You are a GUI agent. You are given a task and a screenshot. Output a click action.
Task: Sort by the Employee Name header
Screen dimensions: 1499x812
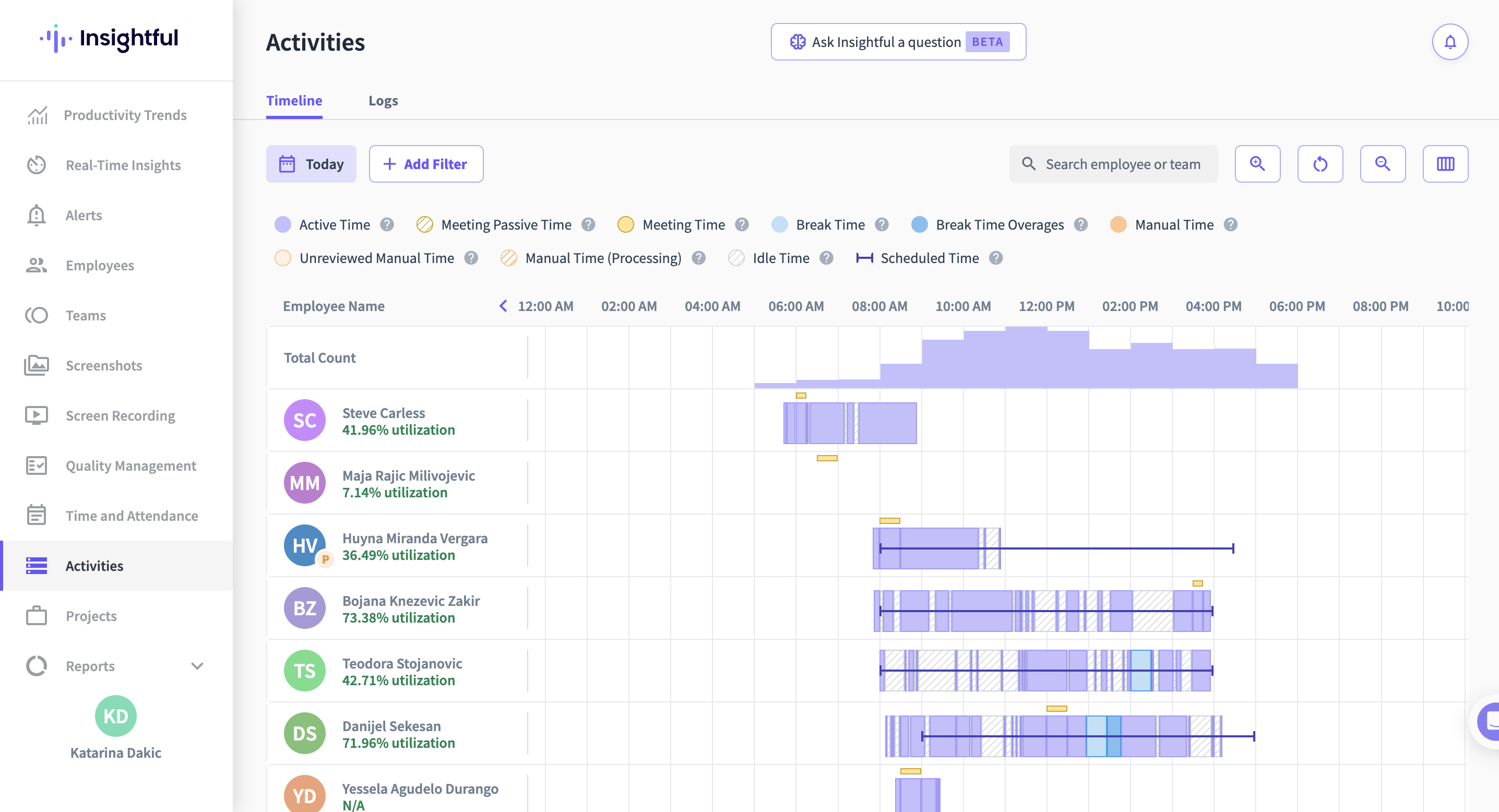coord(334,306)
